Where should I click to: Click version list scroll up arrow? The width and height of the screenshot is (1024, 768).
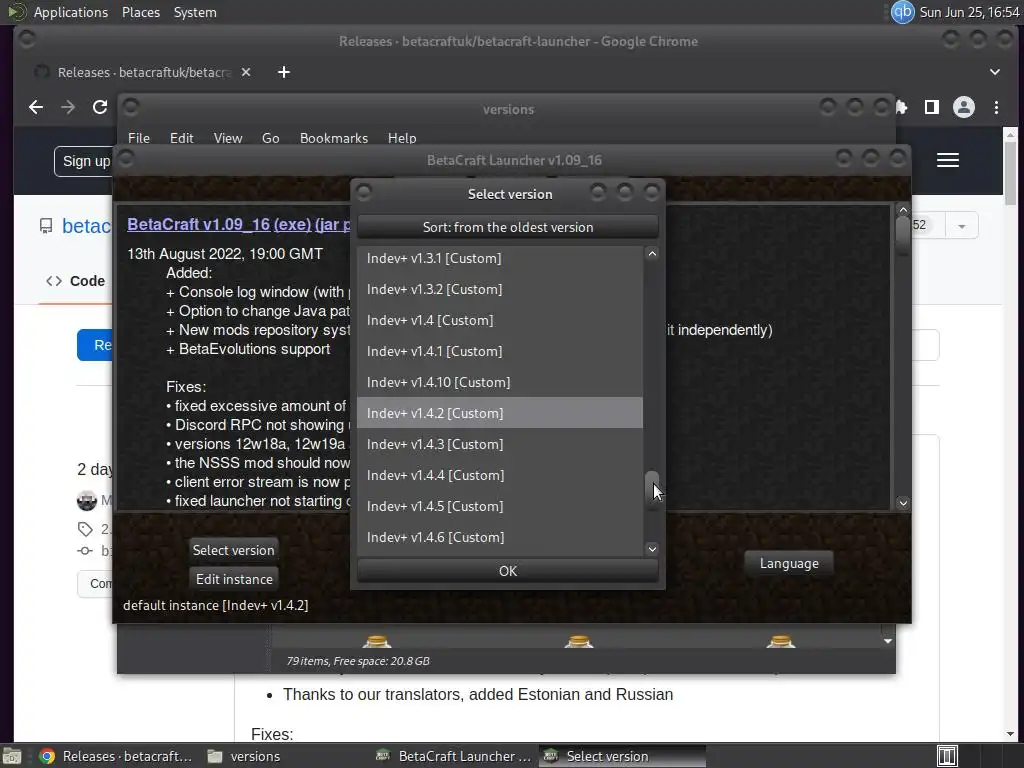tap(652, 254)
